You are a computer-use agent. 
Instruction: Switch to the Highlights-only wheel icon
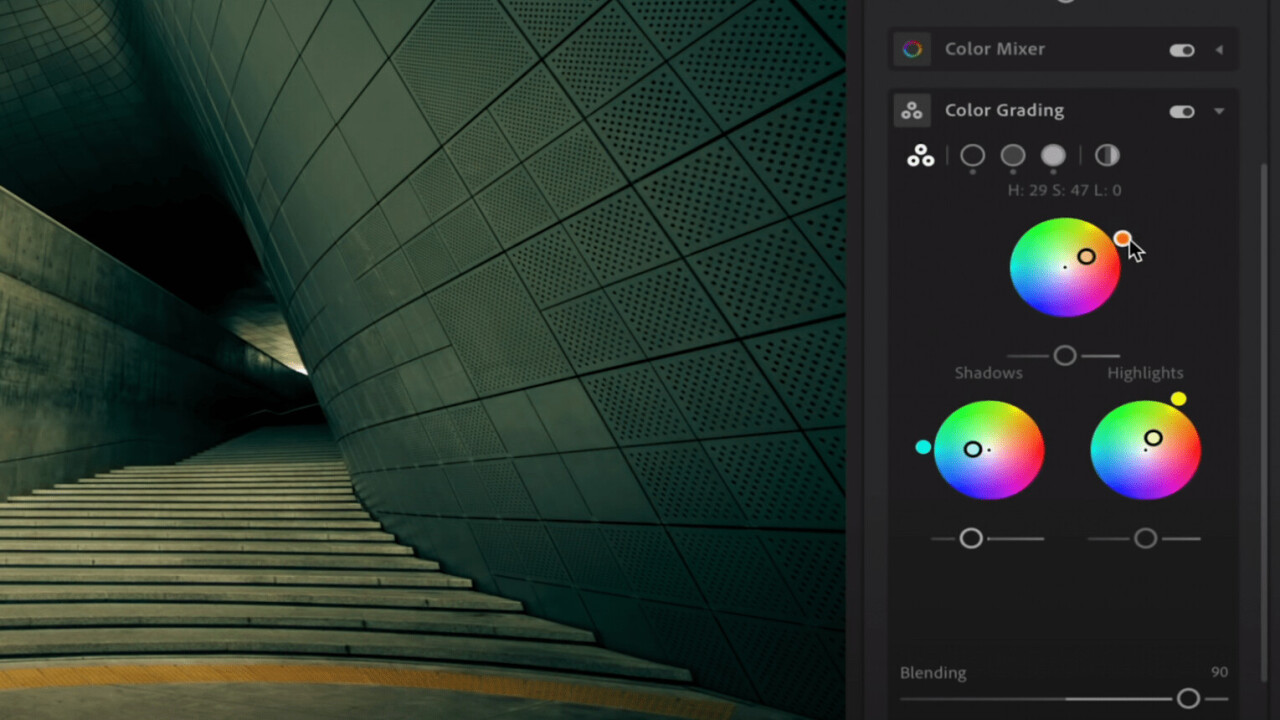coord(1053,156)
